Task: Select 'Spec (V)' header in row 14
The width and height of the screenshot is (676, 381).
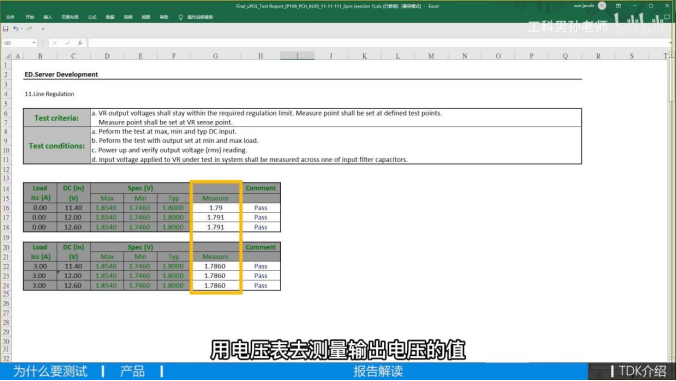Action: [x=140, y=188]
